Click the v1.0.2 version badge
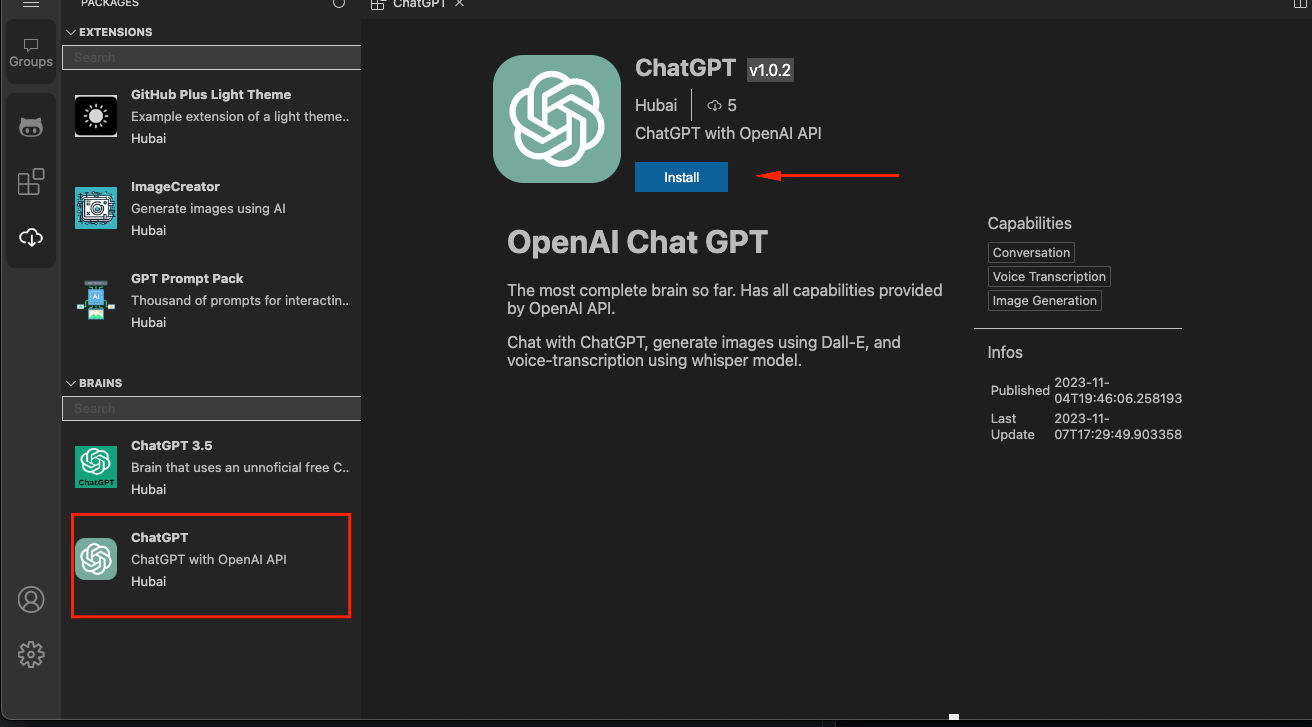The height and width of the screenshot is (727, 1312). click(x=770, y=69)
